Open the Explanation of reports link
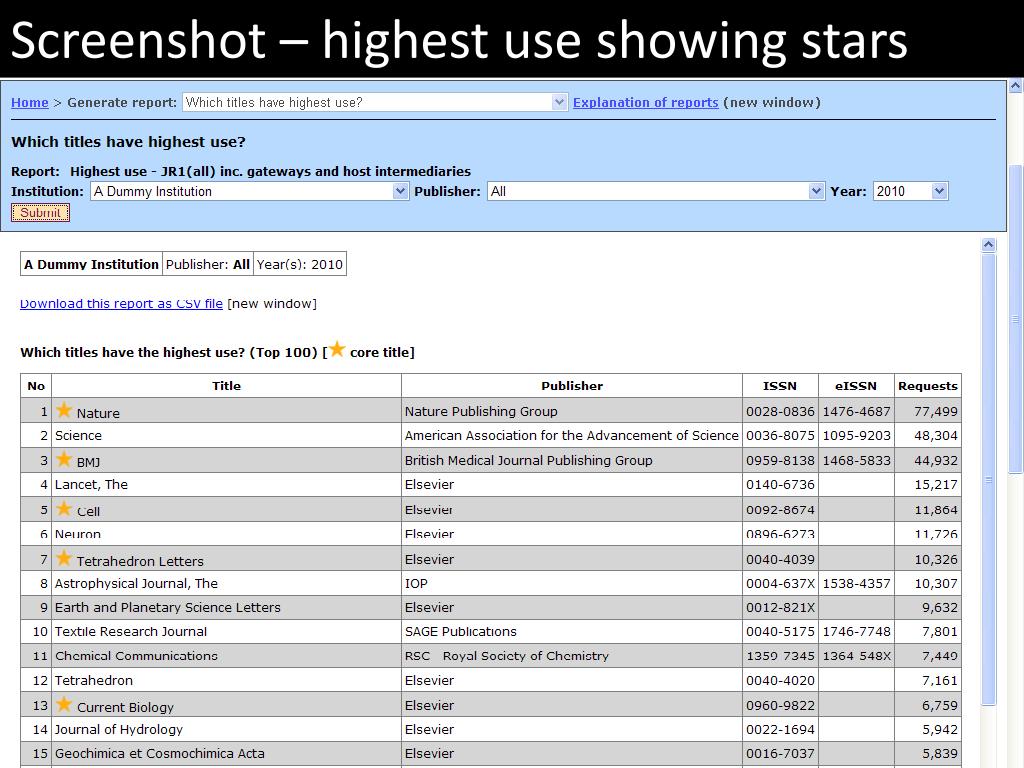 pos(645,103)
